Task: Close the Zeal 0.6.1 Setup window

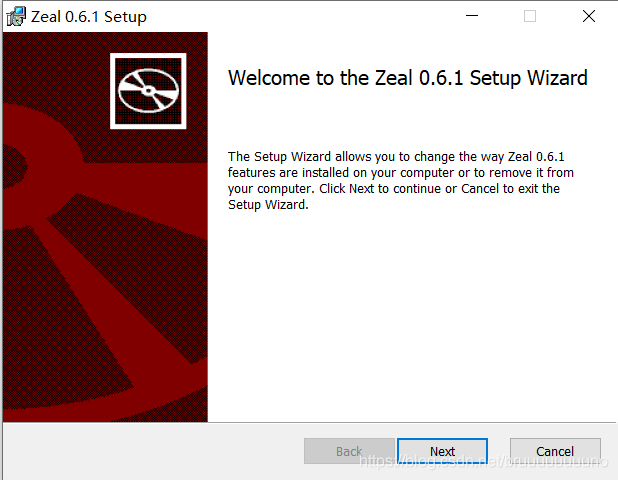Action: [589, 16]
